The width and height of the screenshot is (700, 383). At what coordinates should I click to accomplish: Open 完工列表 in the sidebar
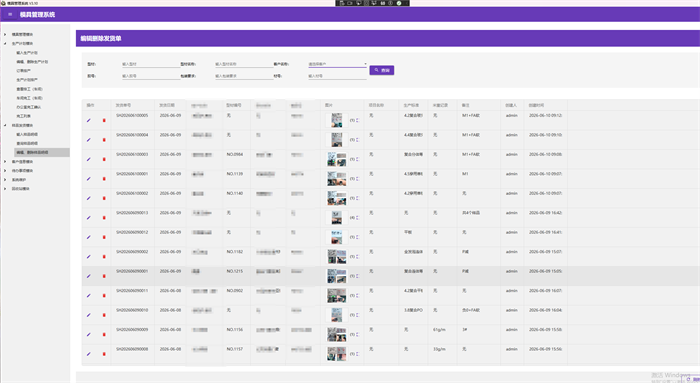coord(24,116)
